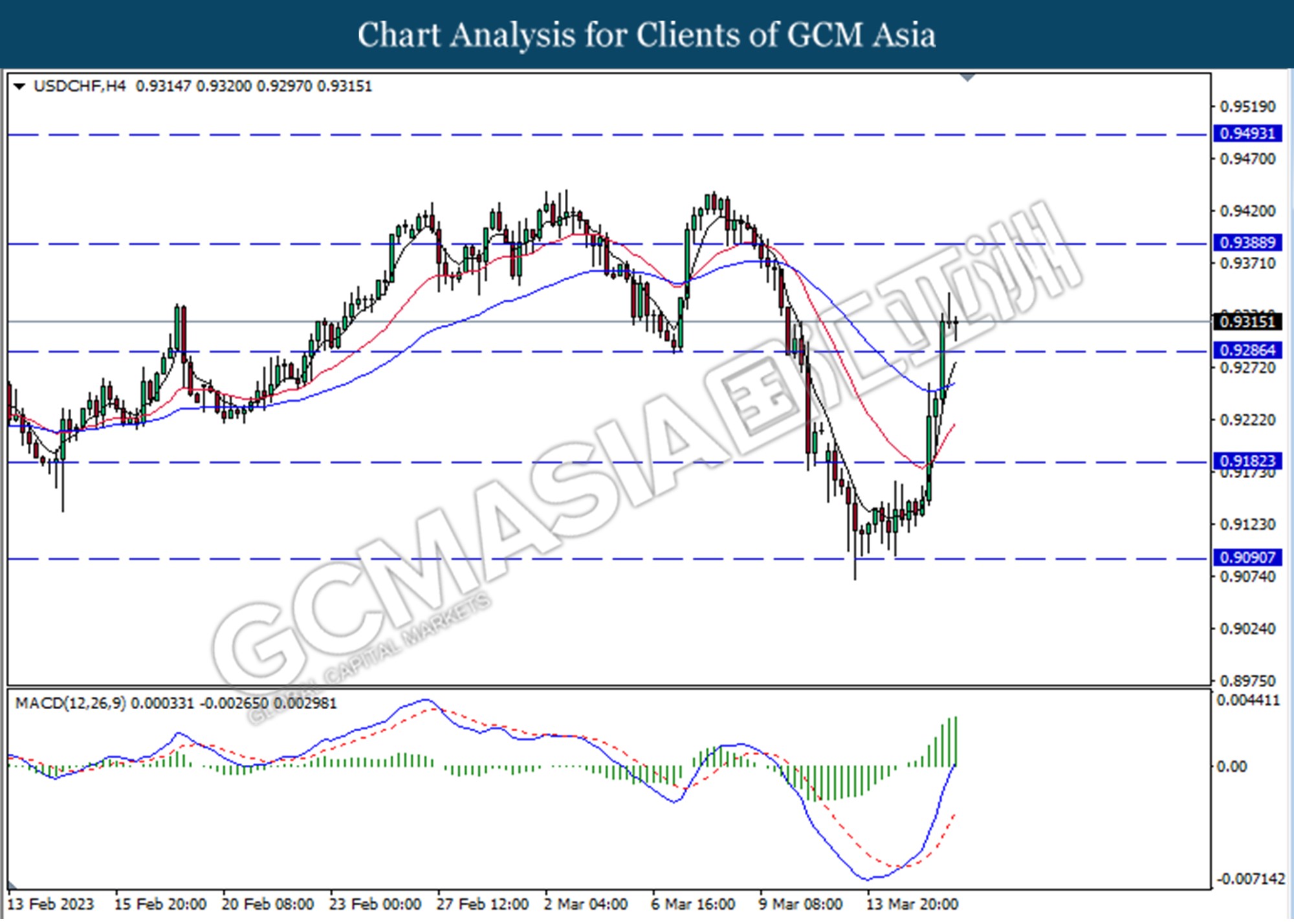Click the 13 Feb 2023 date label

tap(50, 905)
